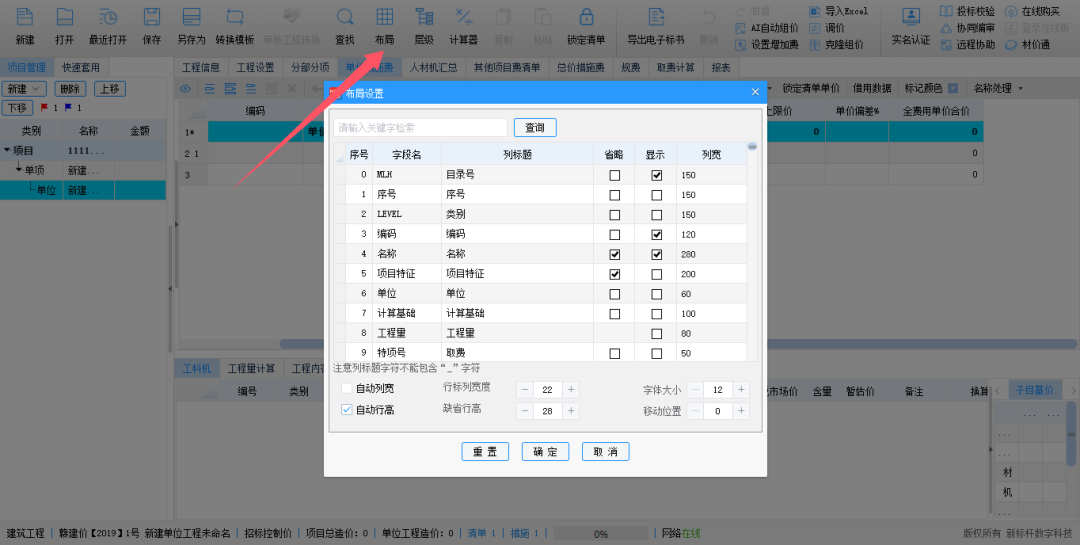
Task: Switch to the 人材机汇总 tab
Action: (433, 68)
